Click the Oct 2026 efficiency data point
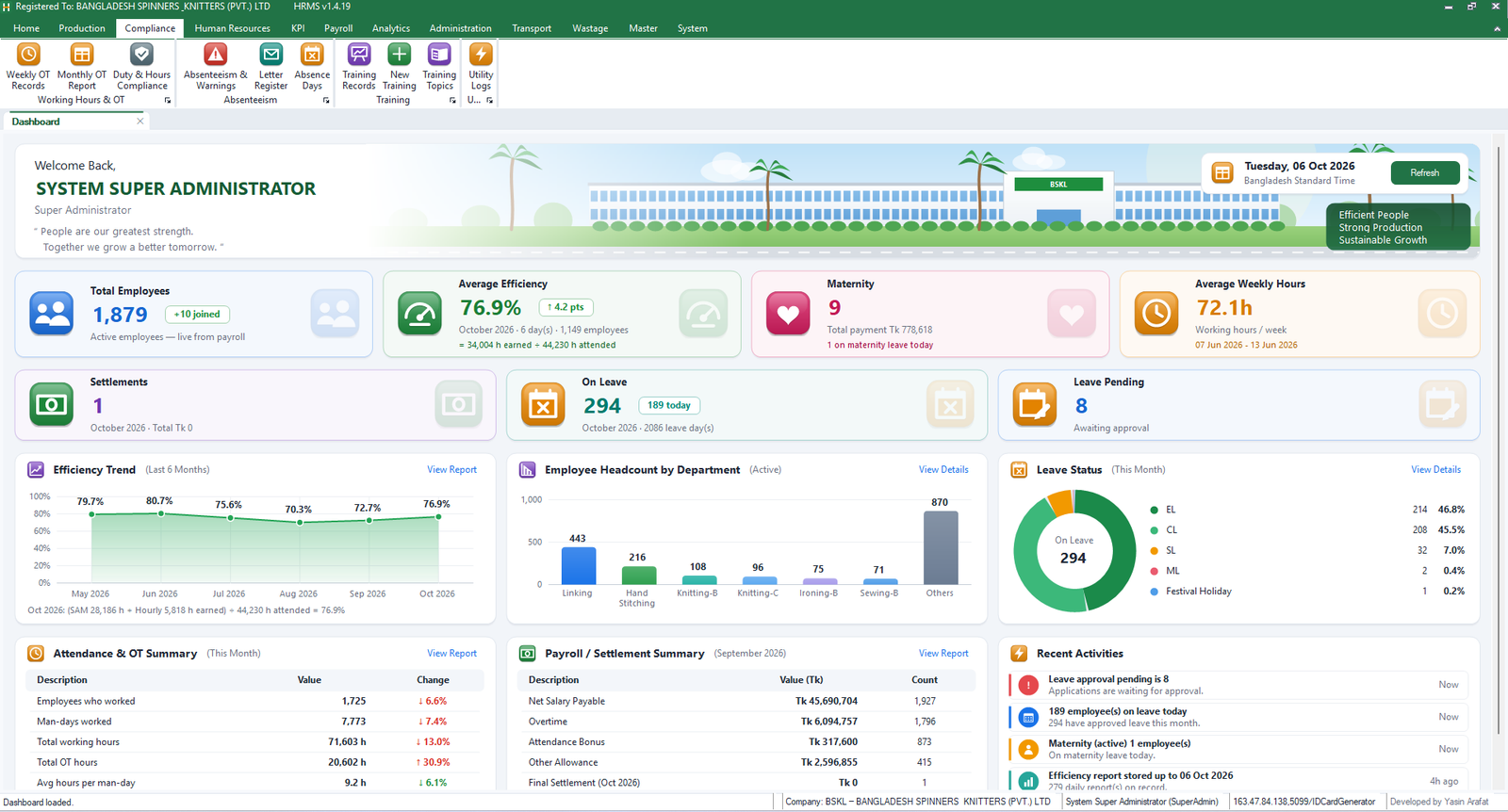Viewport: 1508px width, 812px height. point(438,516)
